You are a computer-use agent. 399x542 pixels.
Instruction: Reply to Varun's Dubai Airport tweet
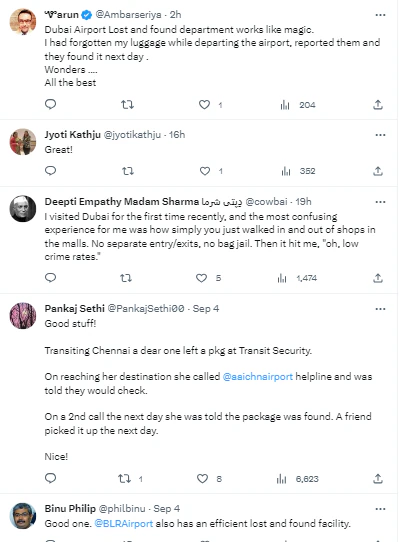point(50,104)
